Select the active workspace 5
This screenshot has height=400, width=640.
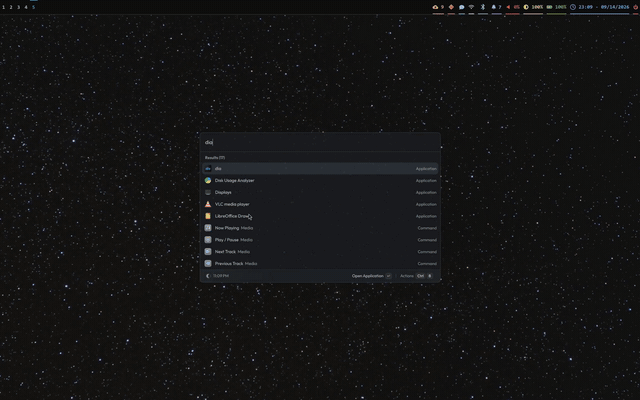33,7
